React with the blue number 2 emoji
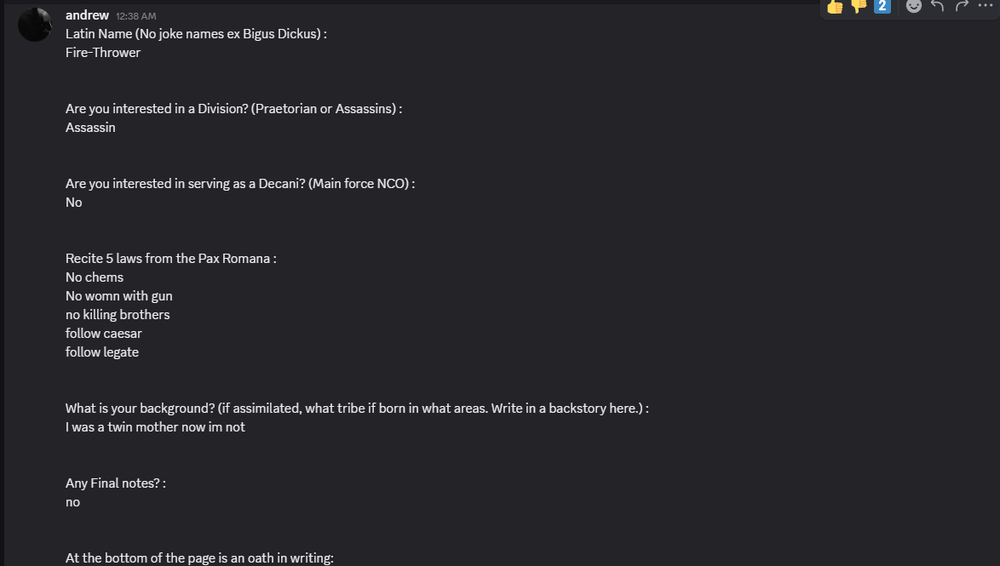 882,6
